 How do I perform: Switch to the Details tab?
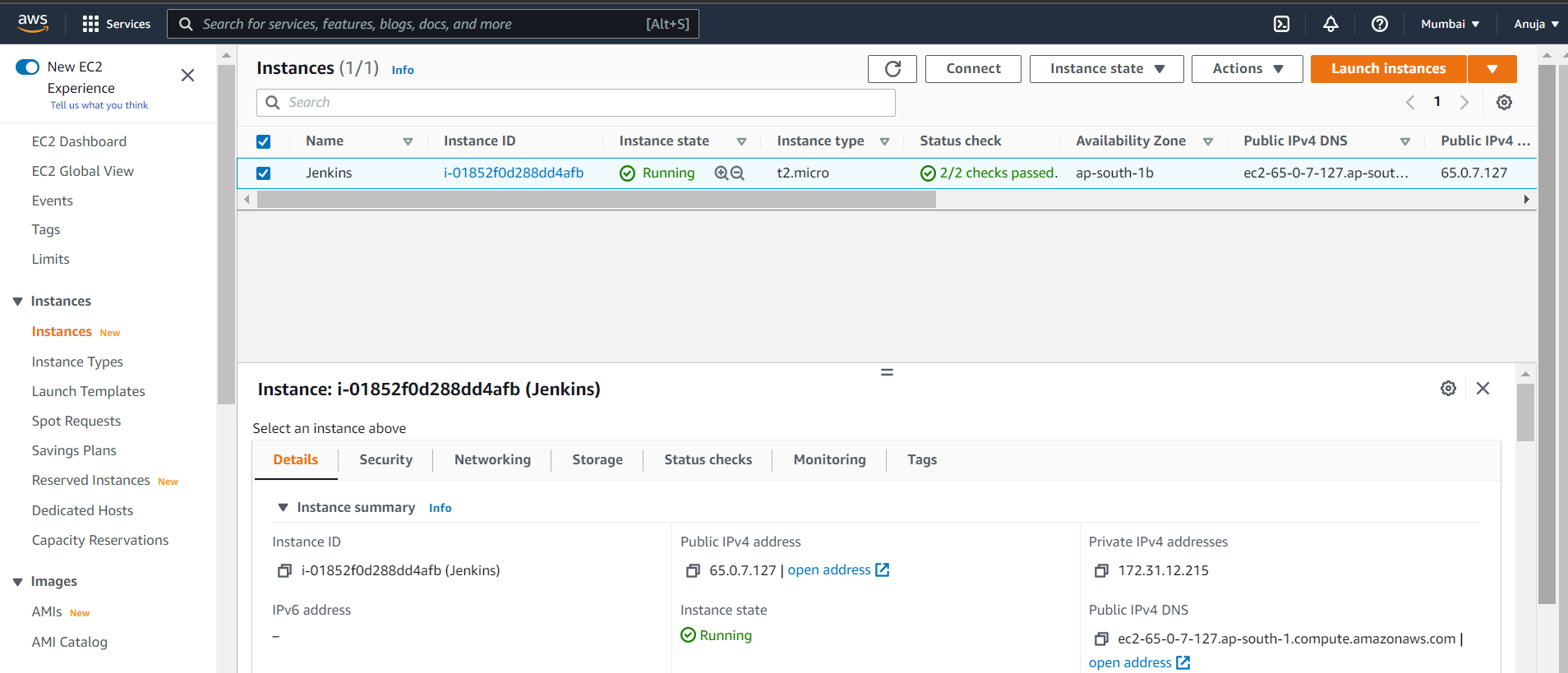click(296, 459)
